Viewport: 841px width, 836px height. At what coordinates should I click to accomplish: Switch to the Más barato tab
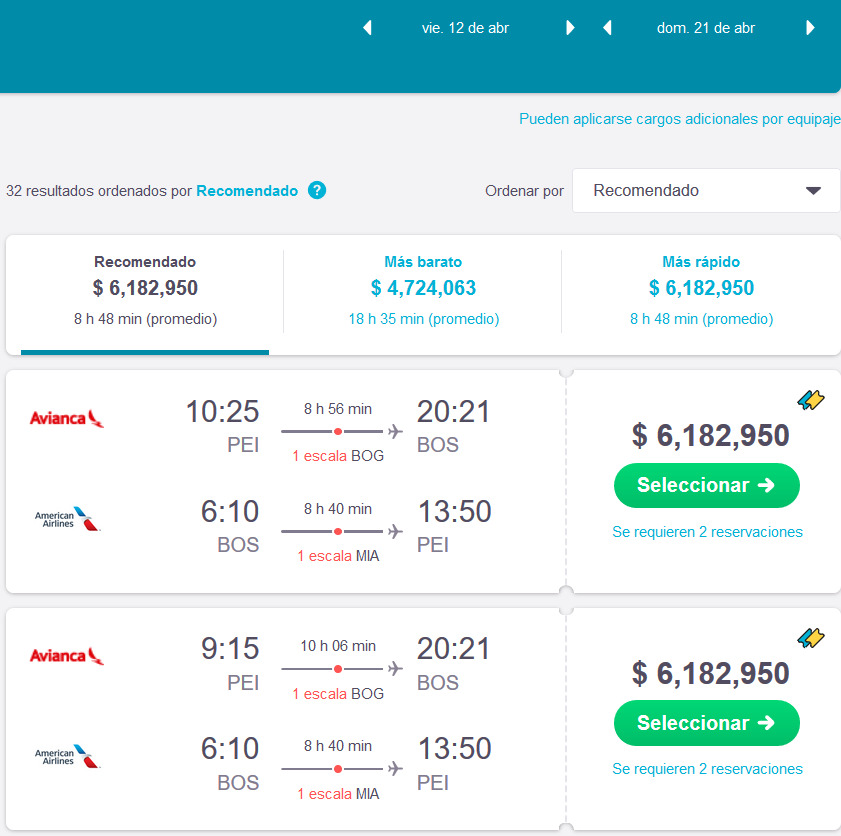423,290
